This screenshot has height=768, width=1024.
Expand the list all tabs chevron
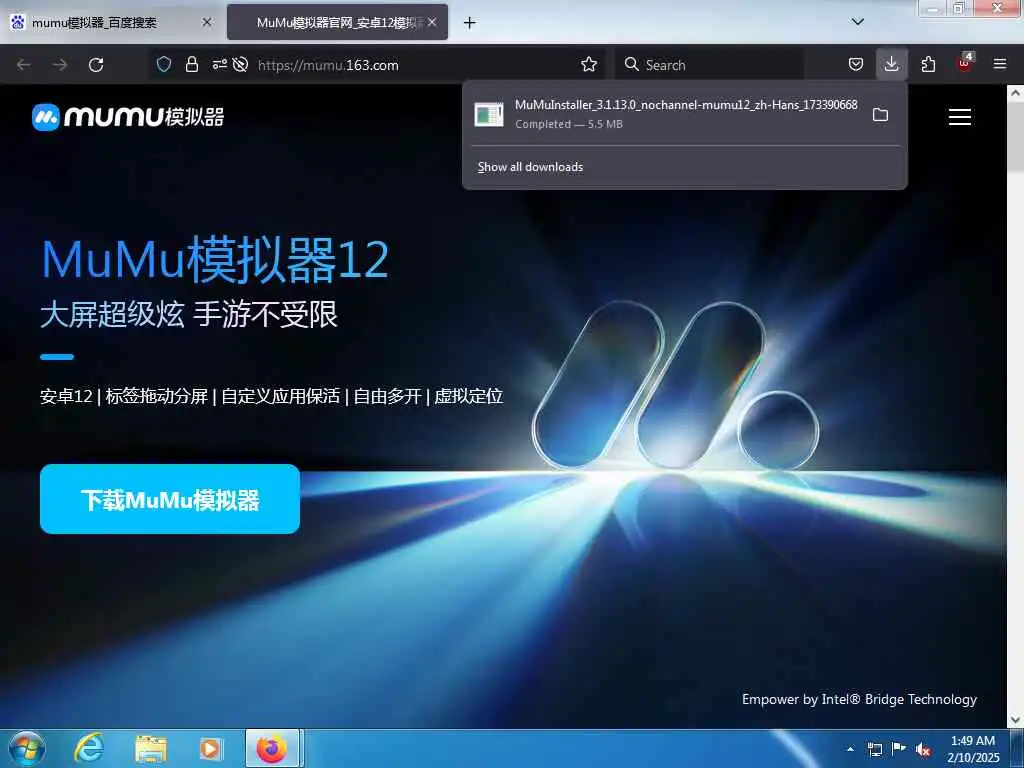tap(857, 22)
